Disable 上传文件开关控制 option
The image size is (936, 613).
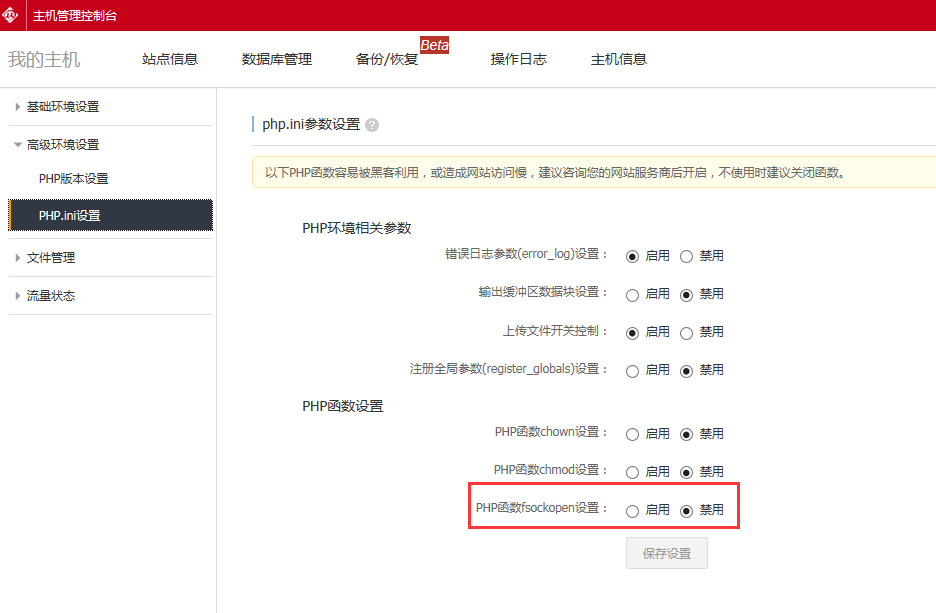[687, 333]
